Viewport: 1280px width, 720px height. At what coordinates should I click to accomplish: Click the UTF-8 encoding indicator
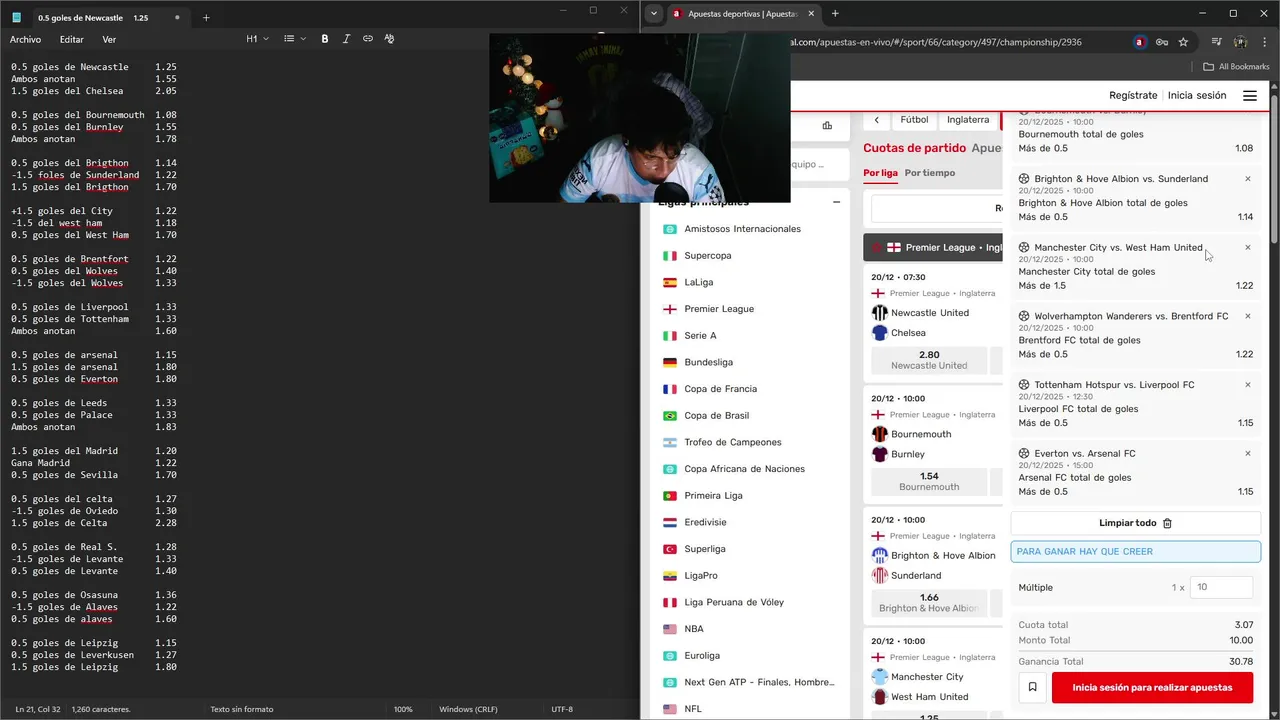point(562,709)
